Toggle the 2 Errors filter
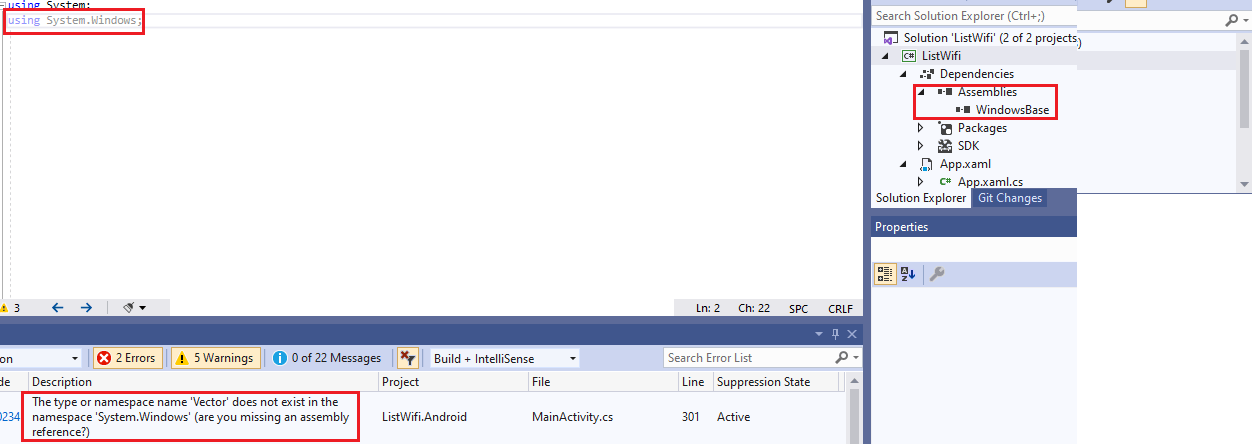 [x=127, y=358]
